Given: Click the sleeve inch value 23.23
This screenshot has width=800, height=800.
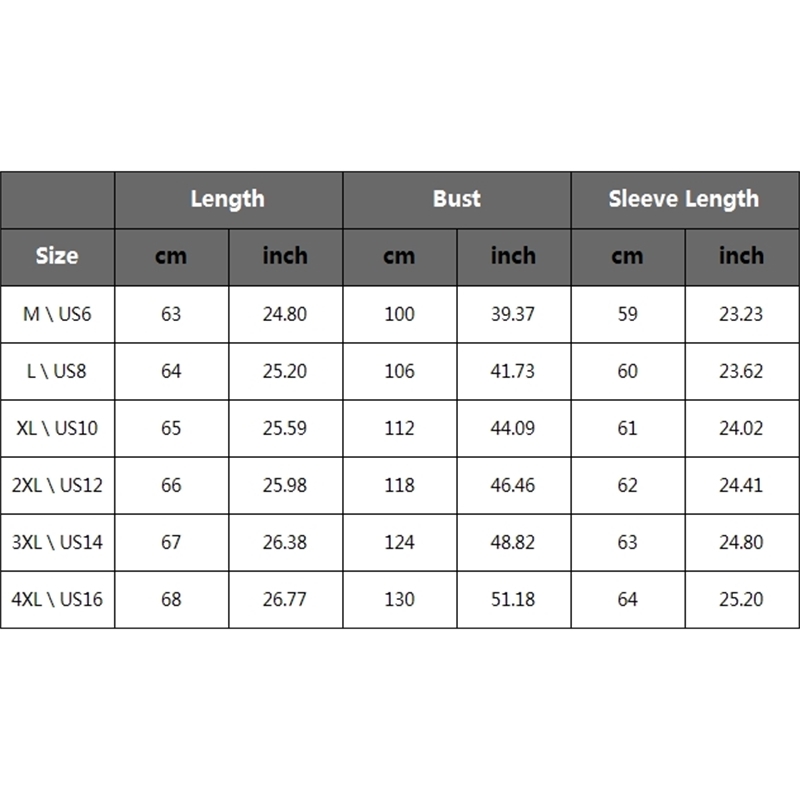Looking at the screenshot, I should coord(741,314).
